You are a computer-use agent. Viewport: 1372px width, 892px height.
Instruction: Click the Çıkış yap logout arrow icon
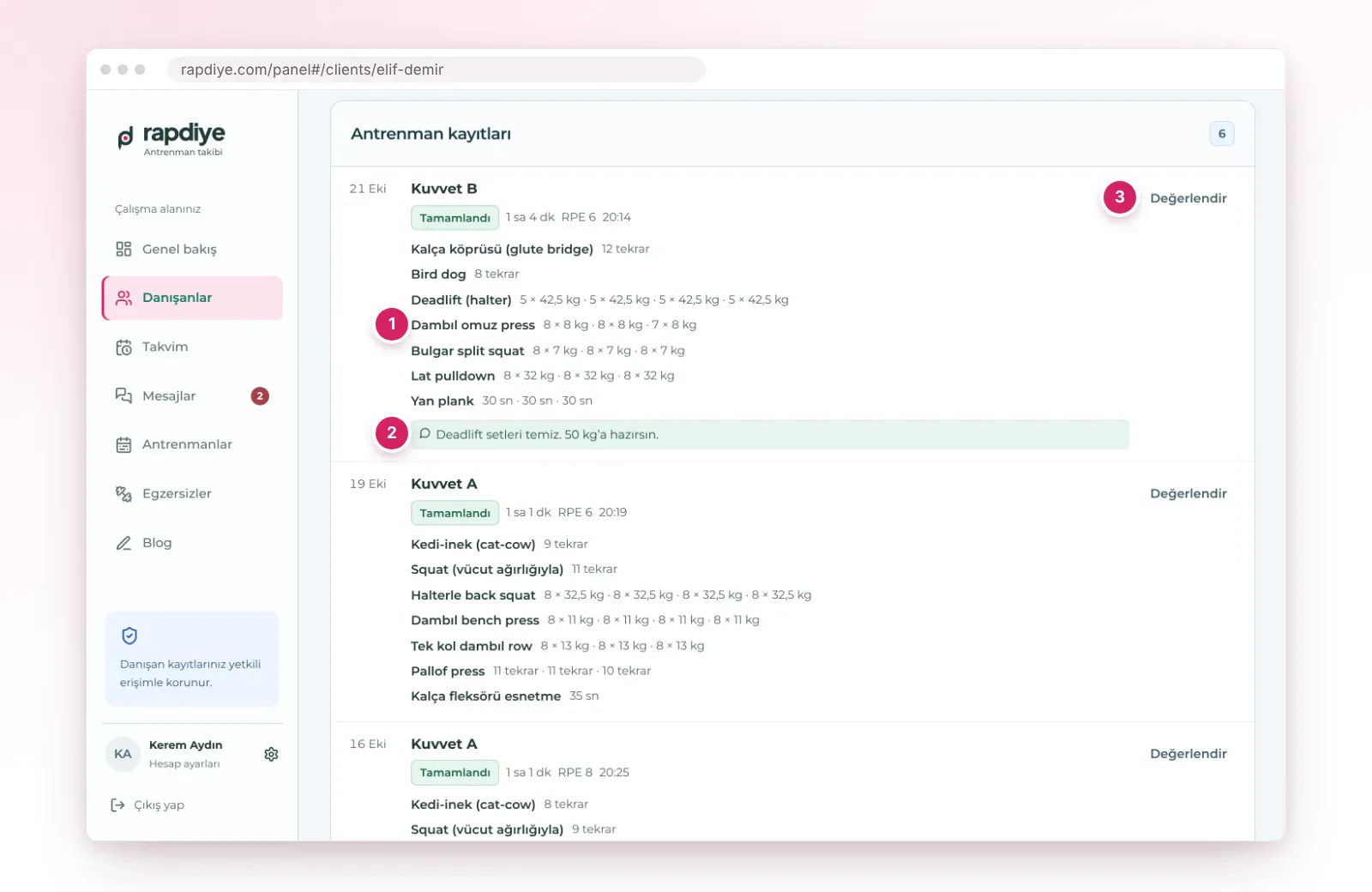tap(117, 805)
